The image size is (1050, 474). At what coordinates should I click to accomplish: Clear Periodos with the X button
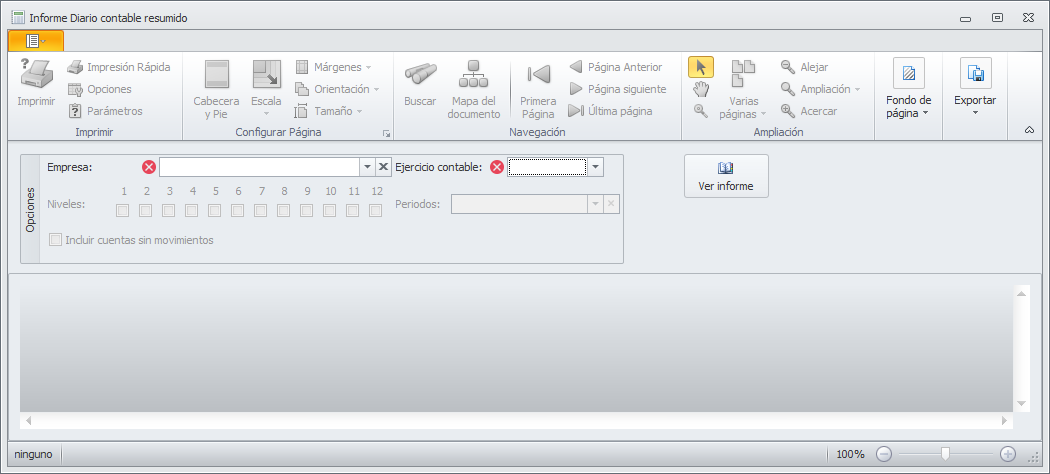point(611,204)
